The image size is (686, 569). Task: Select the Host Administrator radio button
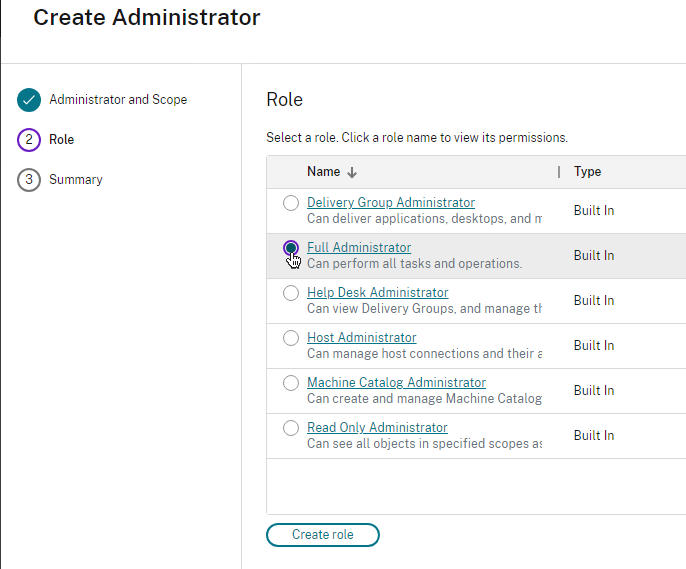(x=290, y=338)
